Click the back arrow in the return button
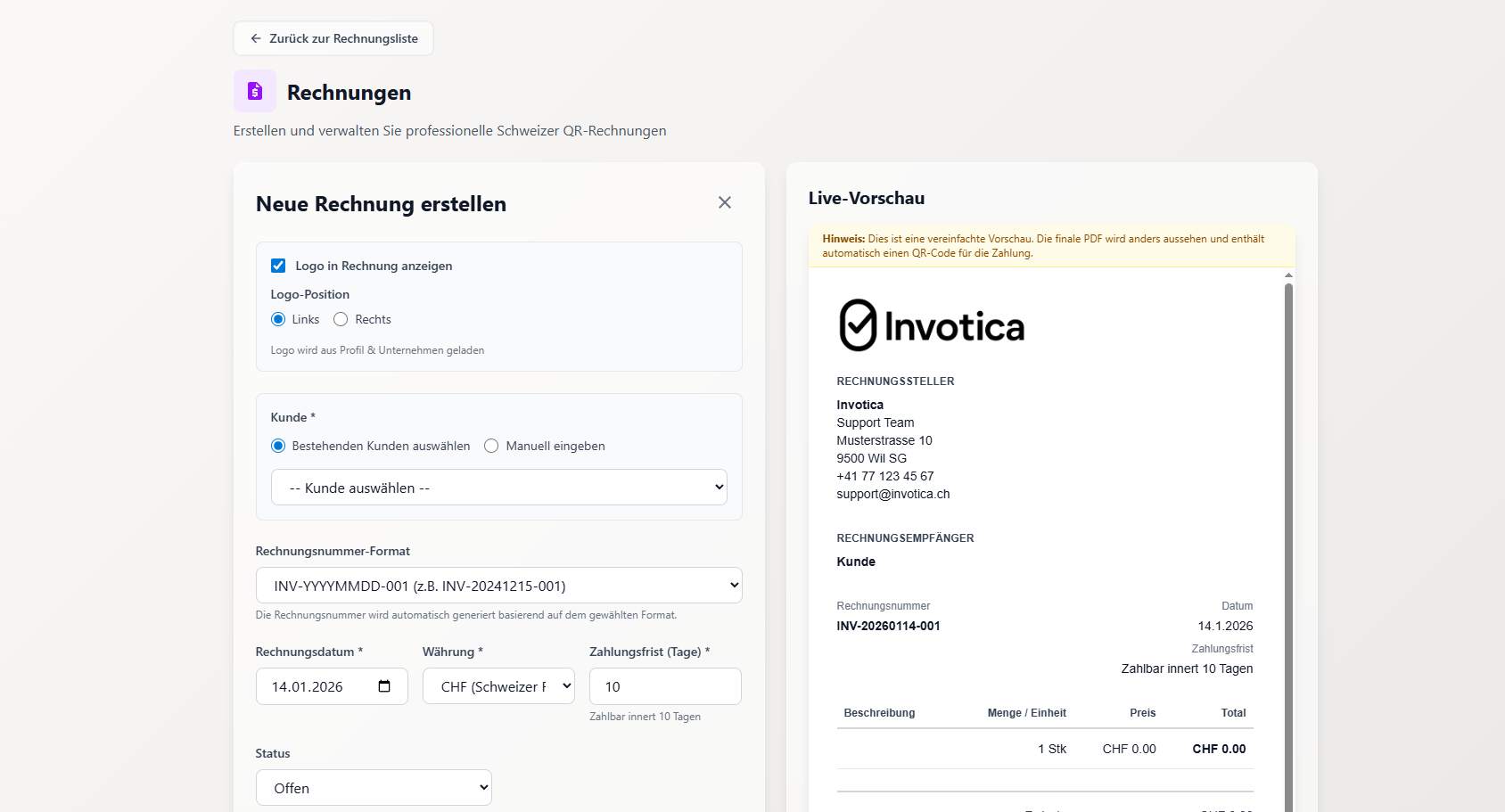 click(x=256, y=38)
